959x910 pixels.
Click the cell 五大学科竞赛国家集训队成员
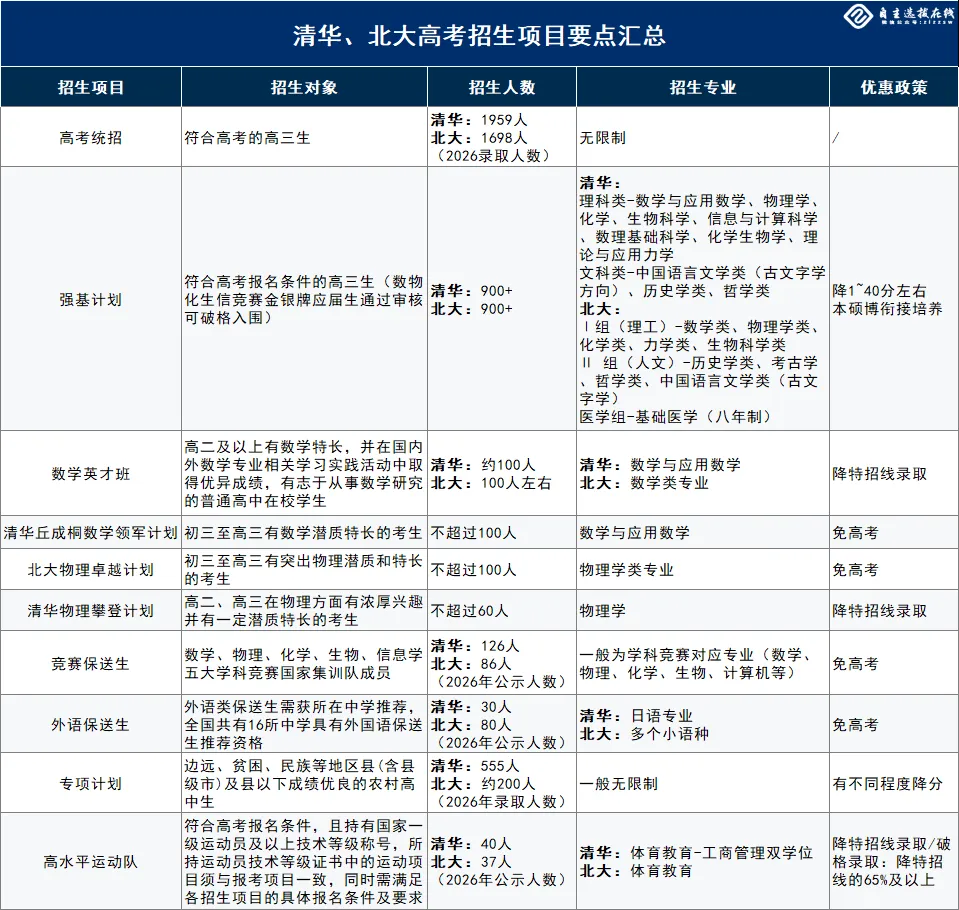pos(305,663)
